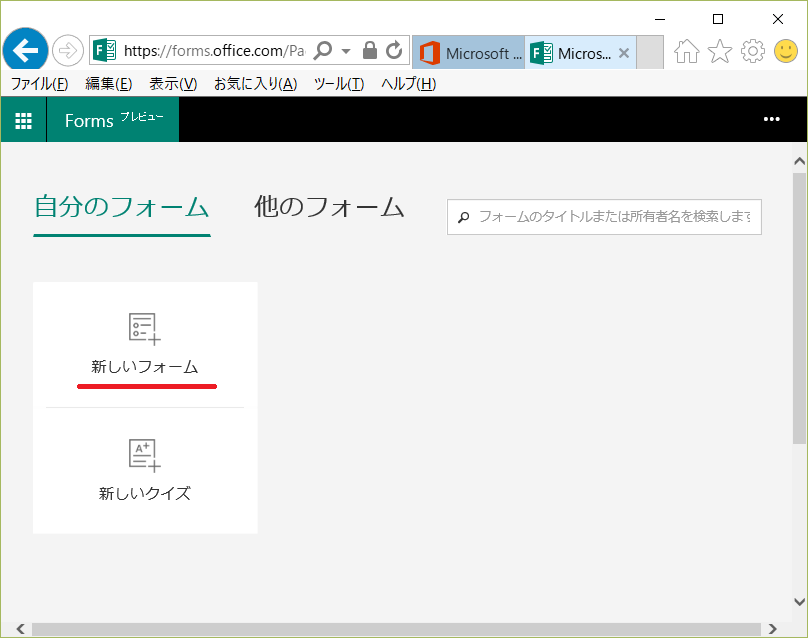Open the ツール(T) menu
Viewport: 808px width, 638px height.
[339, 83]
